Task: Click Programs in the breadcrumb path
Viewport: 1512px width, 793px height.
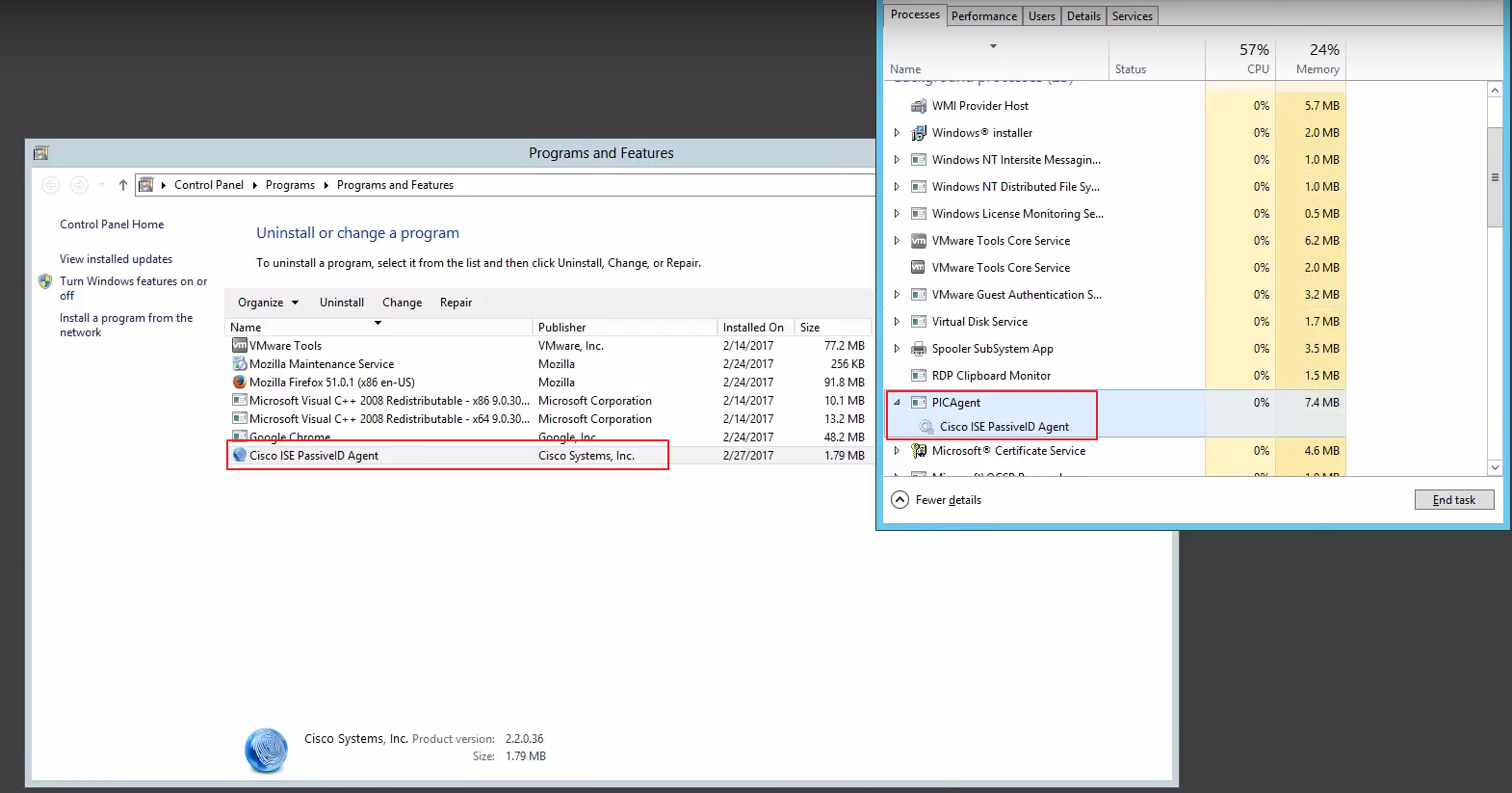Action: coord(290,185)
